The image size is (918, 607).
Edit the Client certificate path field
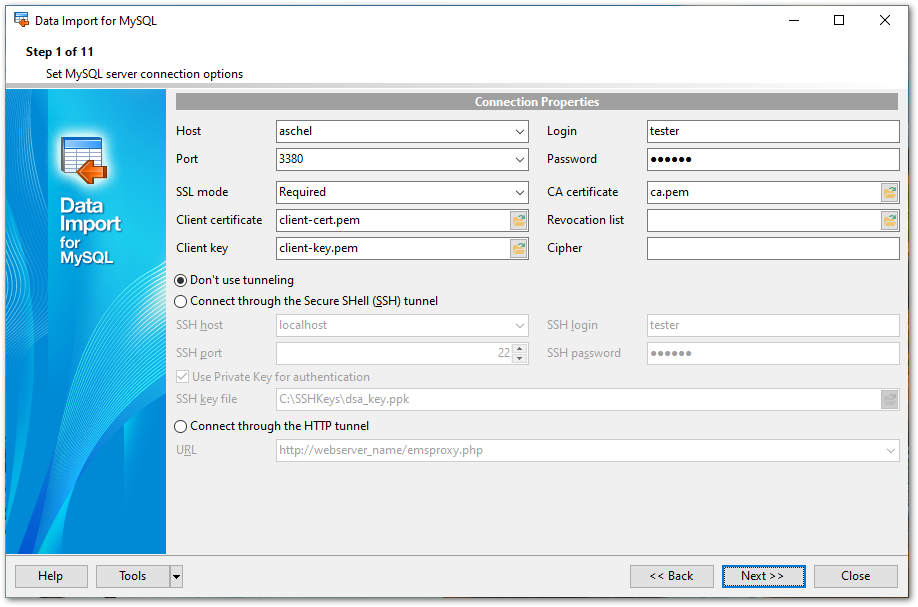click(393, 221)
